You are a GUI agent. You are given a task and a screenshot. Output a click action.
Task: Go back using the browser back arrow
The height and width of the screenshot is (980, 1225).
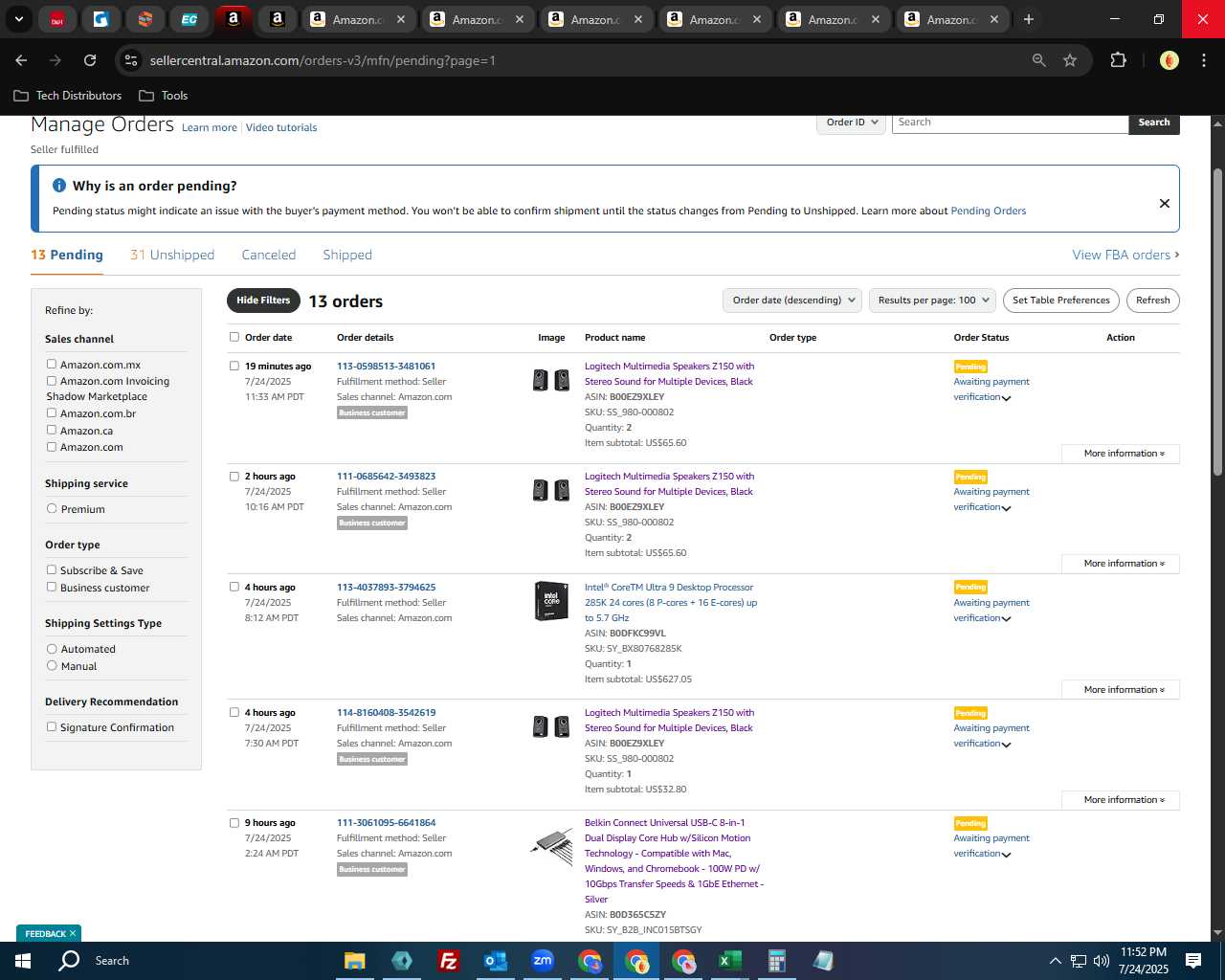click(x=21, y=60)
